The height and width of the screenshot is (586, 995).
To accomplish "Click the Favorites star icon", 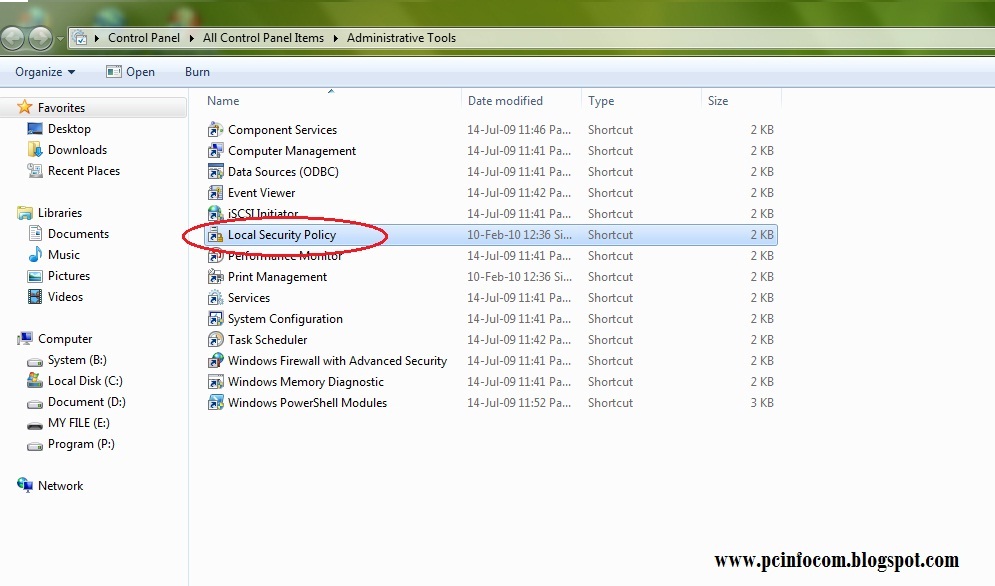I will [24, 107].
